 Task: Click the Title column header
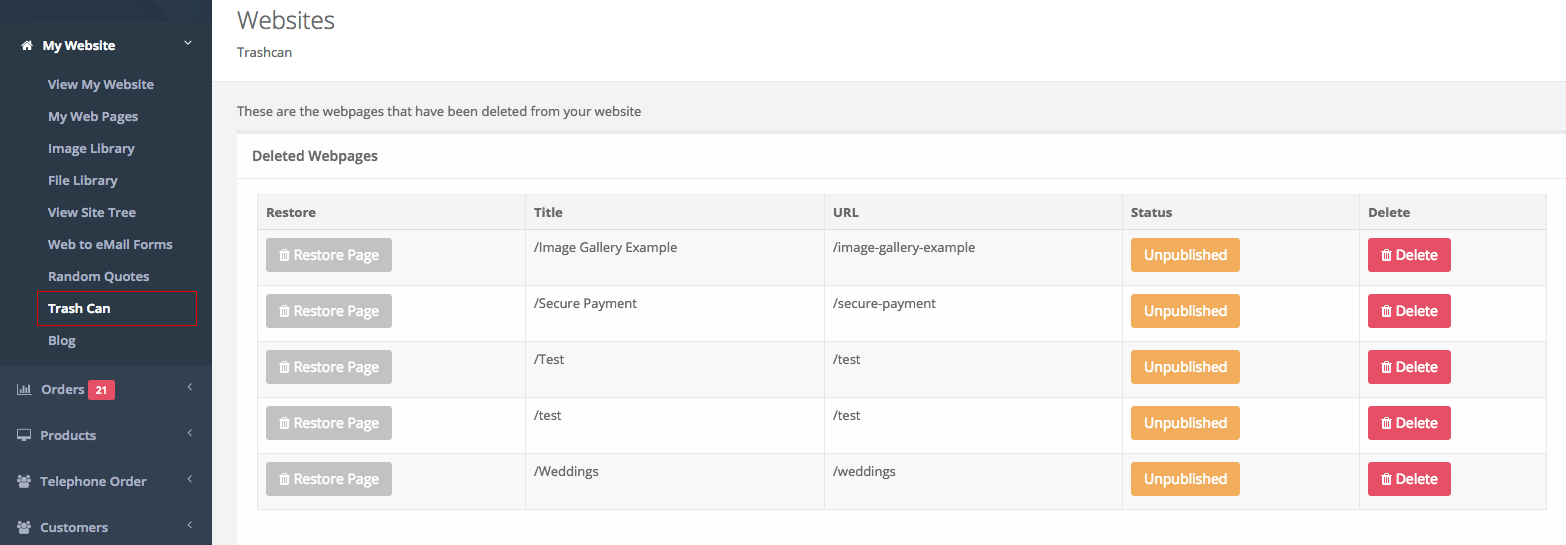pyautogui.click(x=548, y=213)
